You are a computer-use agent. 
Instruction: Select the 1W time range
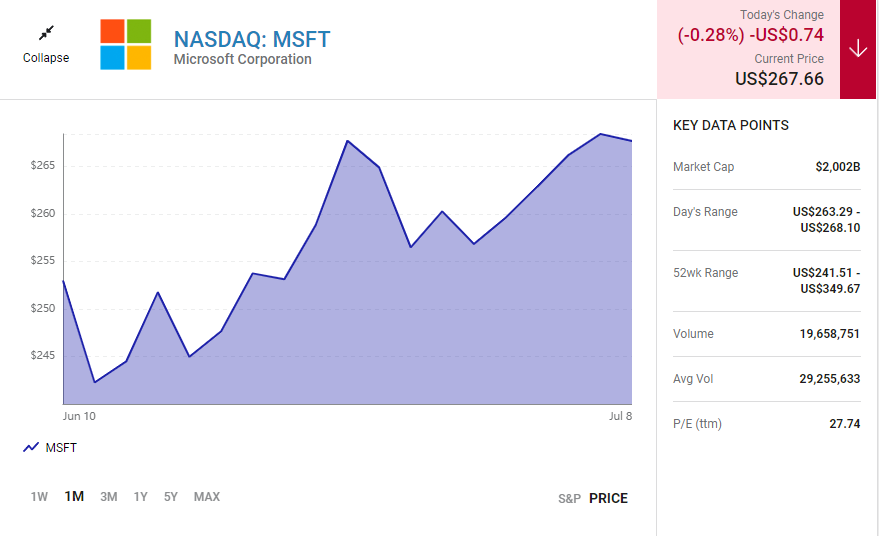[x=39, y=497]
